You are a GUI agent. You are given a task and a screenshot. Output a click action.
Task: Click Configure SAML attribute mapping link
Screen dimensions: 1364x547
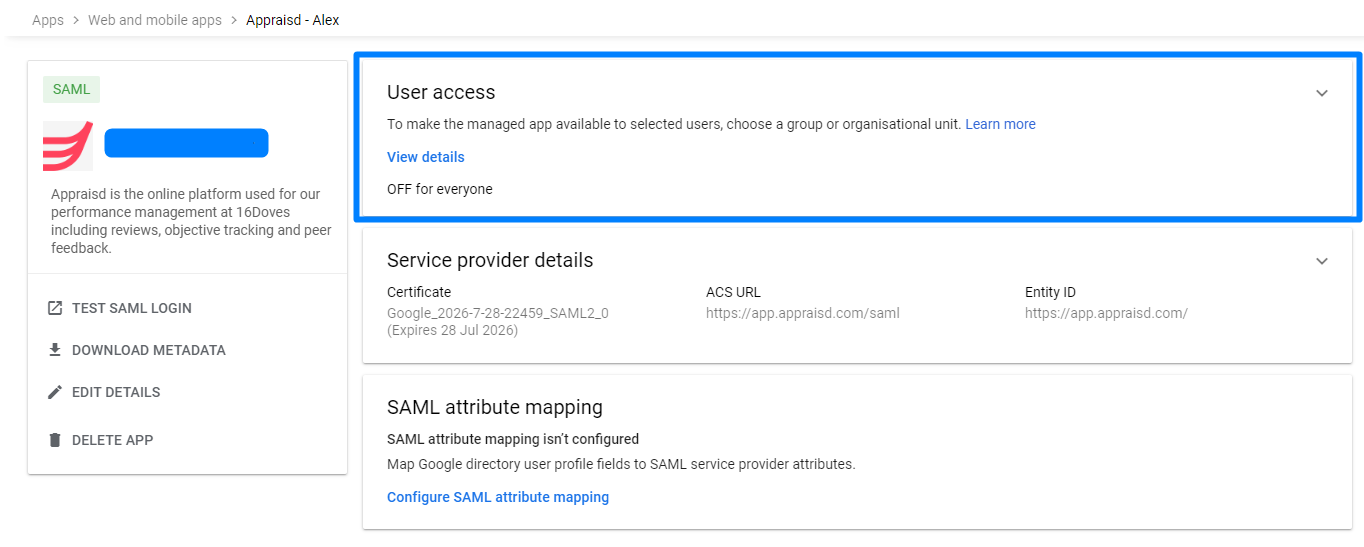(x=498, y=497)
